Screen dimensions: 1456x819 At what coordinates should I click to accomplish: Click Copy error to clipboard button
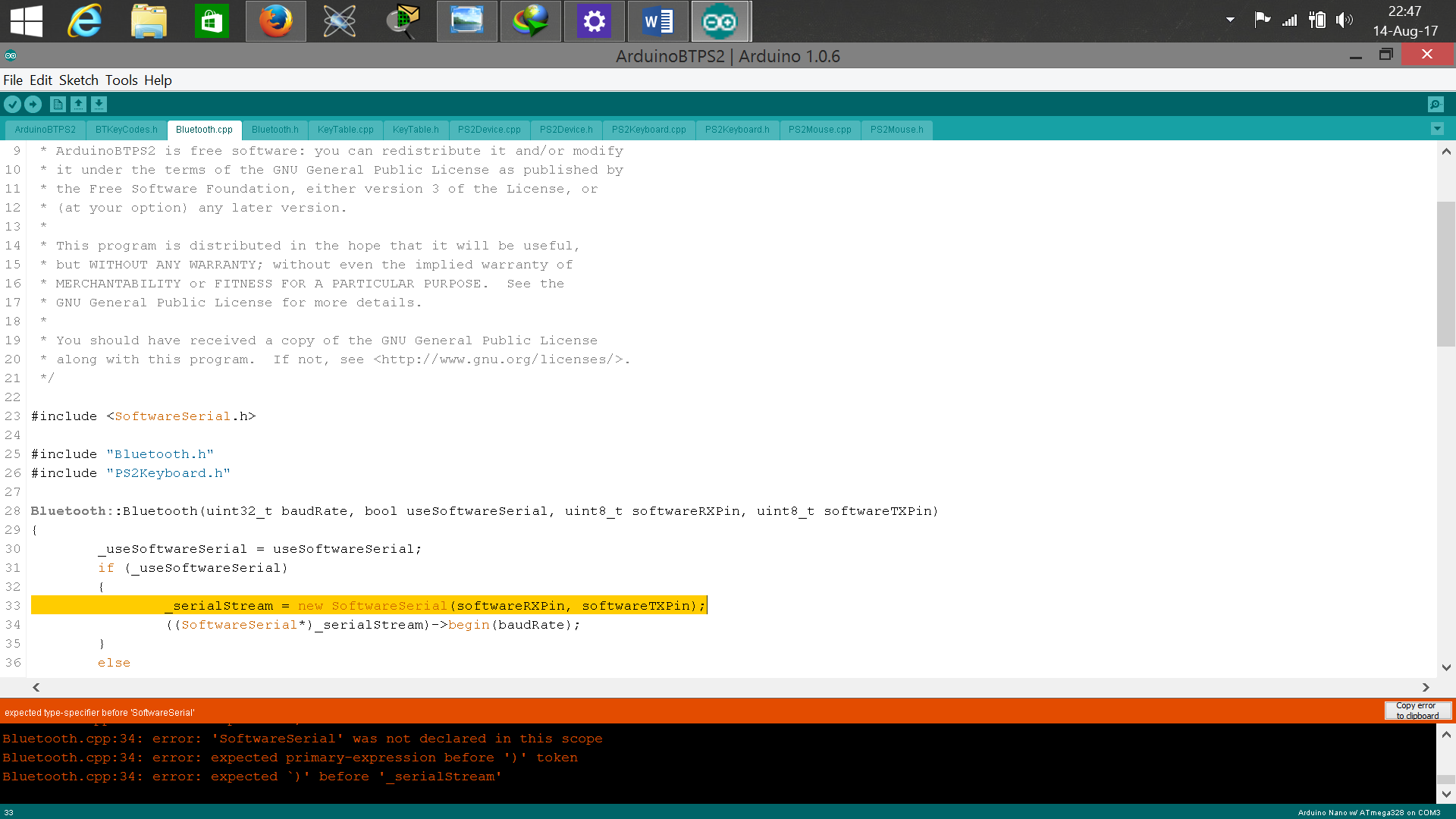click(1417, 711)
